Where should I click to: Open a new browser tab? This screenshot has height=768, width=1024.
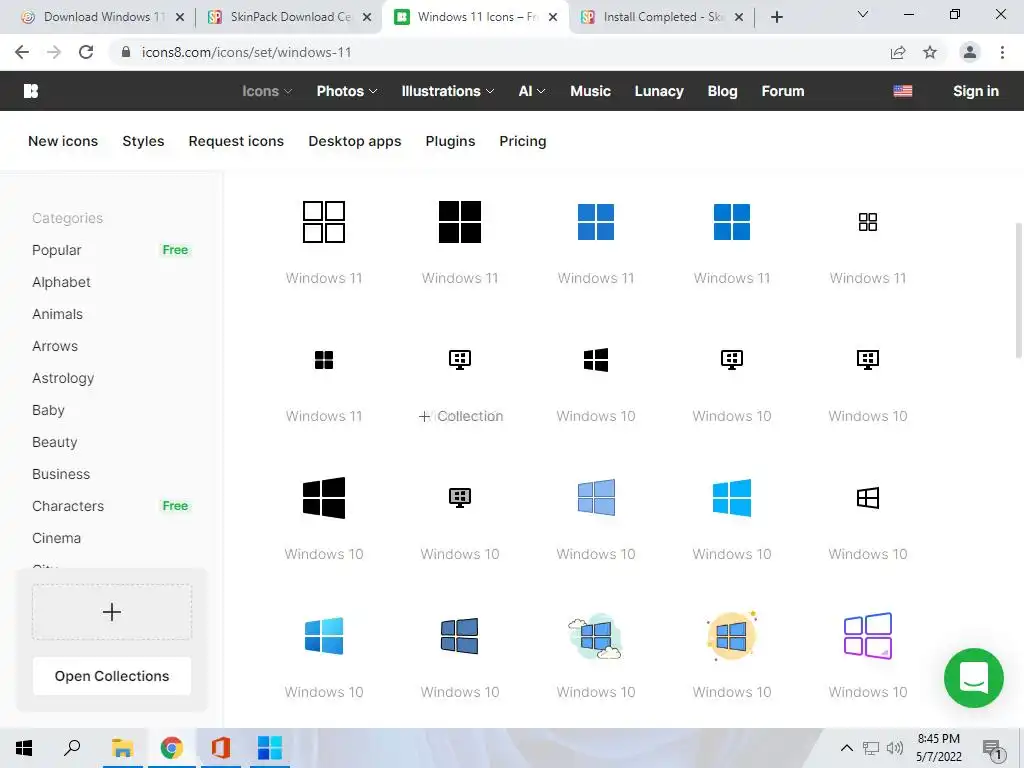coord(776,17)
